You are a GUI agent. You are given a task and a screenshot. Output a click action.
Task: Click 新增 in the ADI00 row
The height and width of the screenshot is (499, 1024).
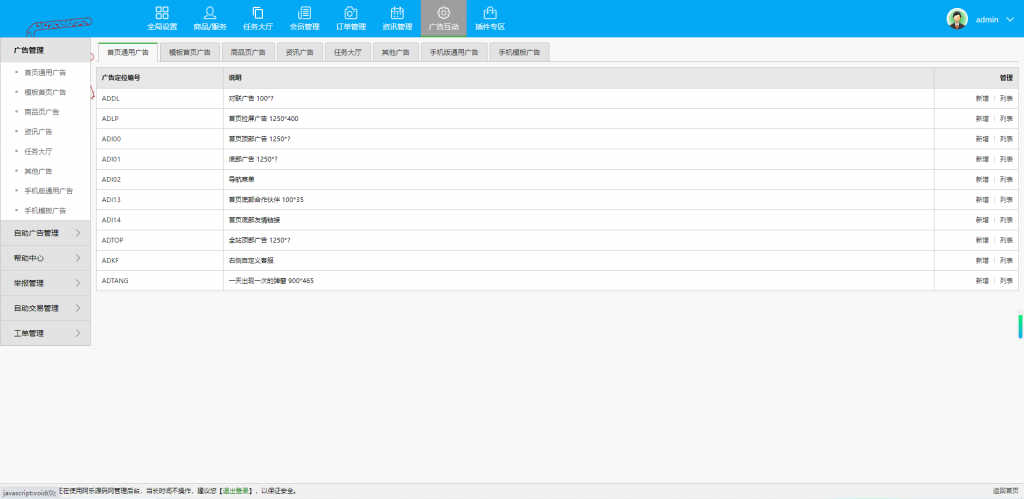click(x=982, y=138)
